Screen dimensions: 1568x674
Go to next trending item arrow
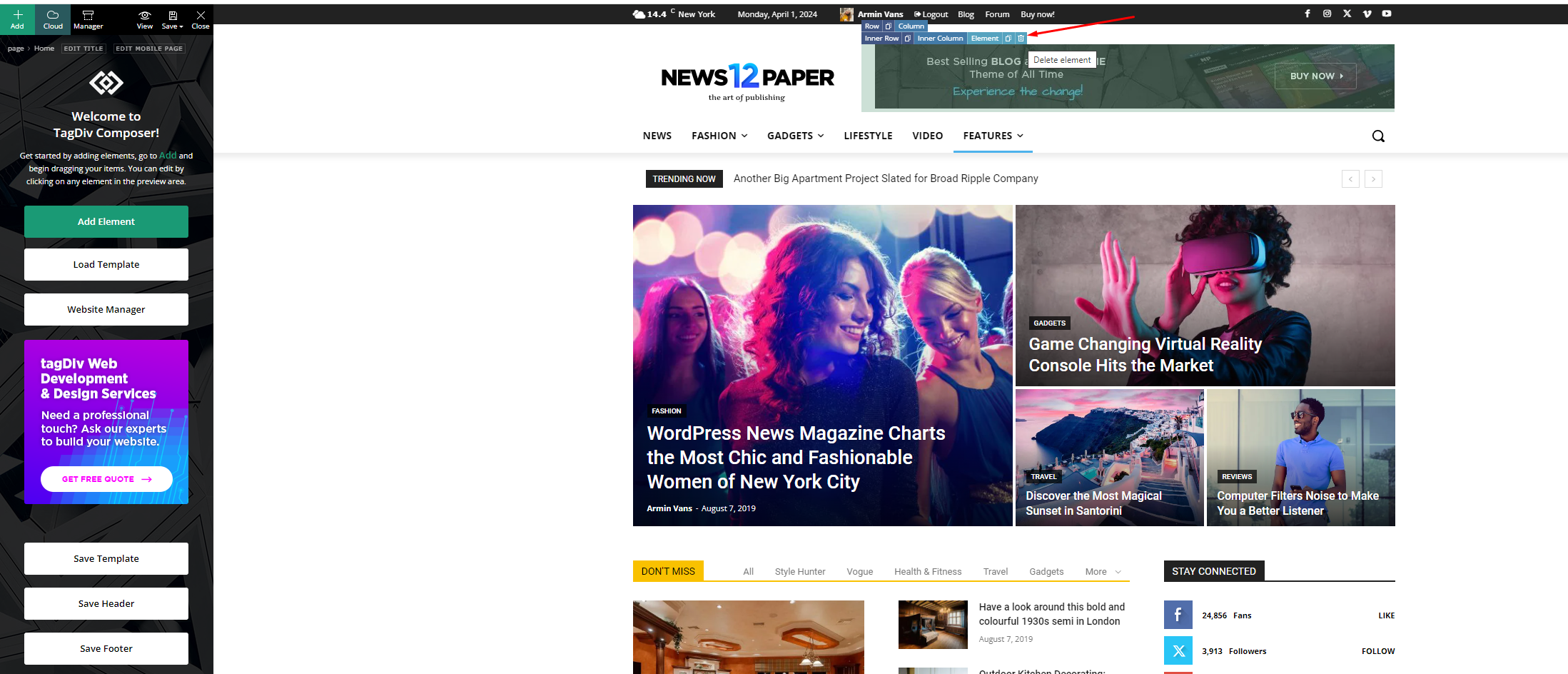[1374, 179]
